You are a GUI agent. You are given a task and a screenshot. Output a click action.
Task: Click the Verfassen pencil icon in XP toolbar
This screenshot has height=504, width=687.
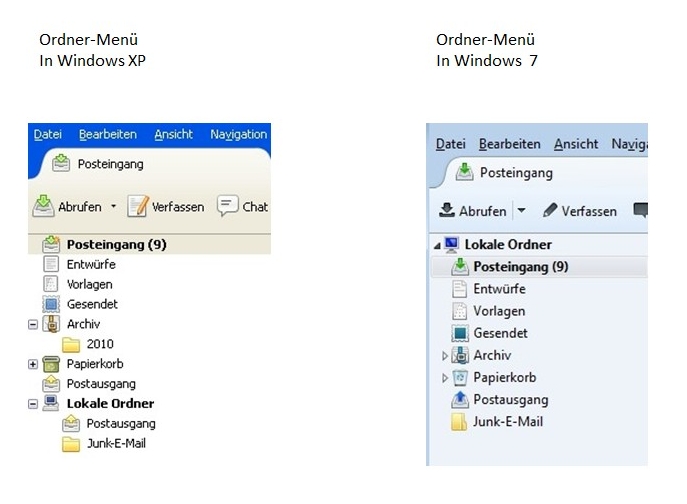click(x=138, y=206)
